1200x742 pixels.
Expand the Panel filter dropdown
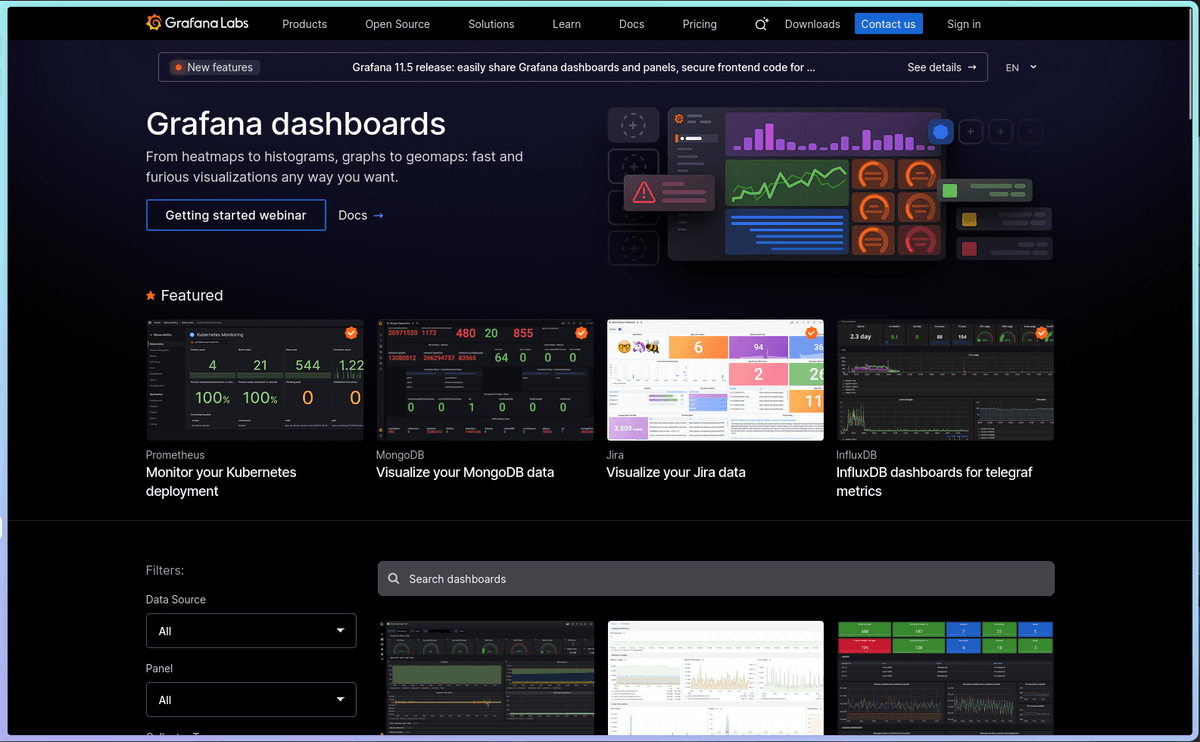pos(251,700)
